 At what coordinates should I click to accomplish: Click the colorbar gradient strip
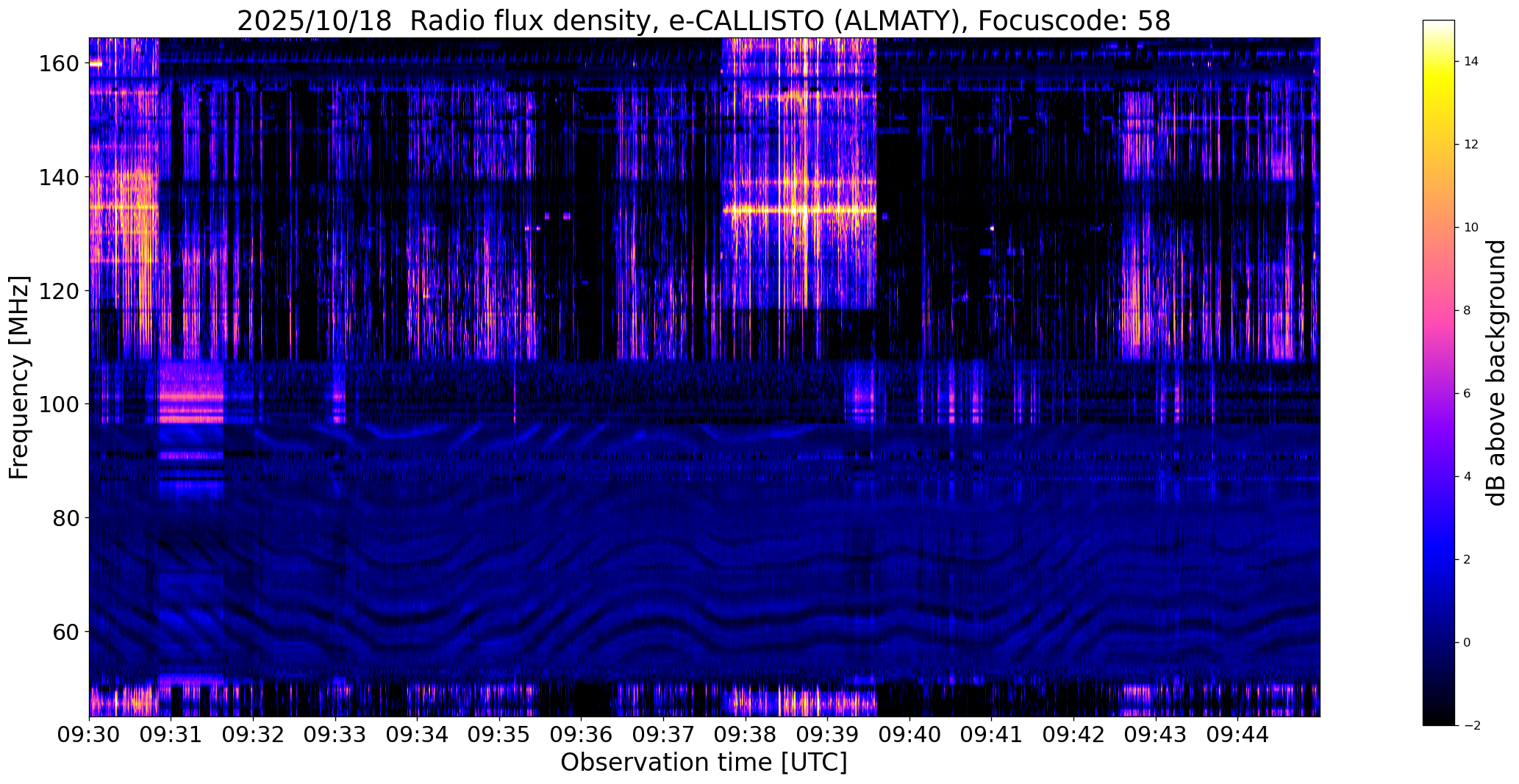(x=1439, y=373)
